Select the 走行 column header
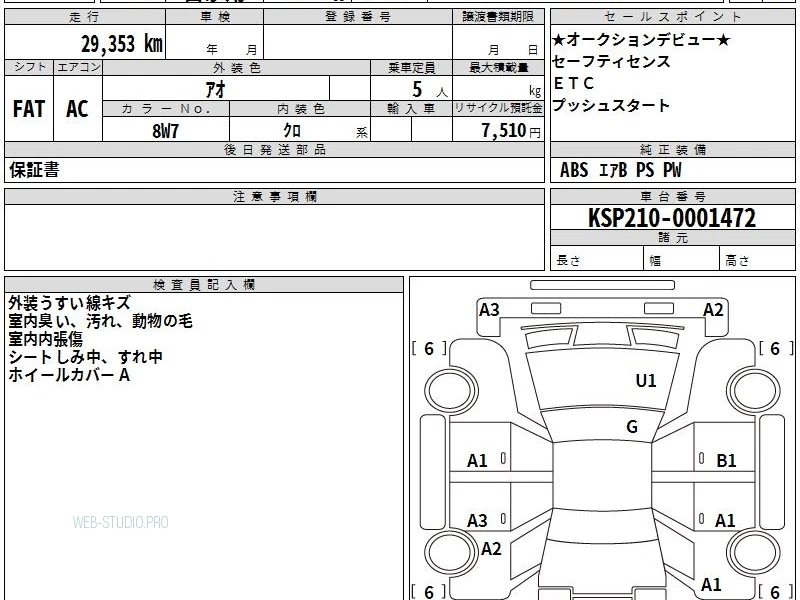This screenshot has height=600, width=800. pos(85,17)
